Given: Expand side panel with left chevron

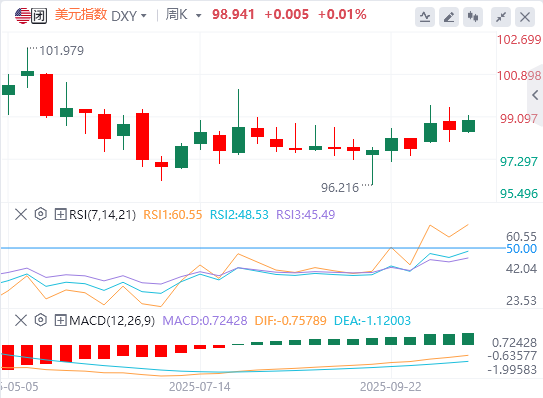Looking at the screenshot, I should click(535, 95).
